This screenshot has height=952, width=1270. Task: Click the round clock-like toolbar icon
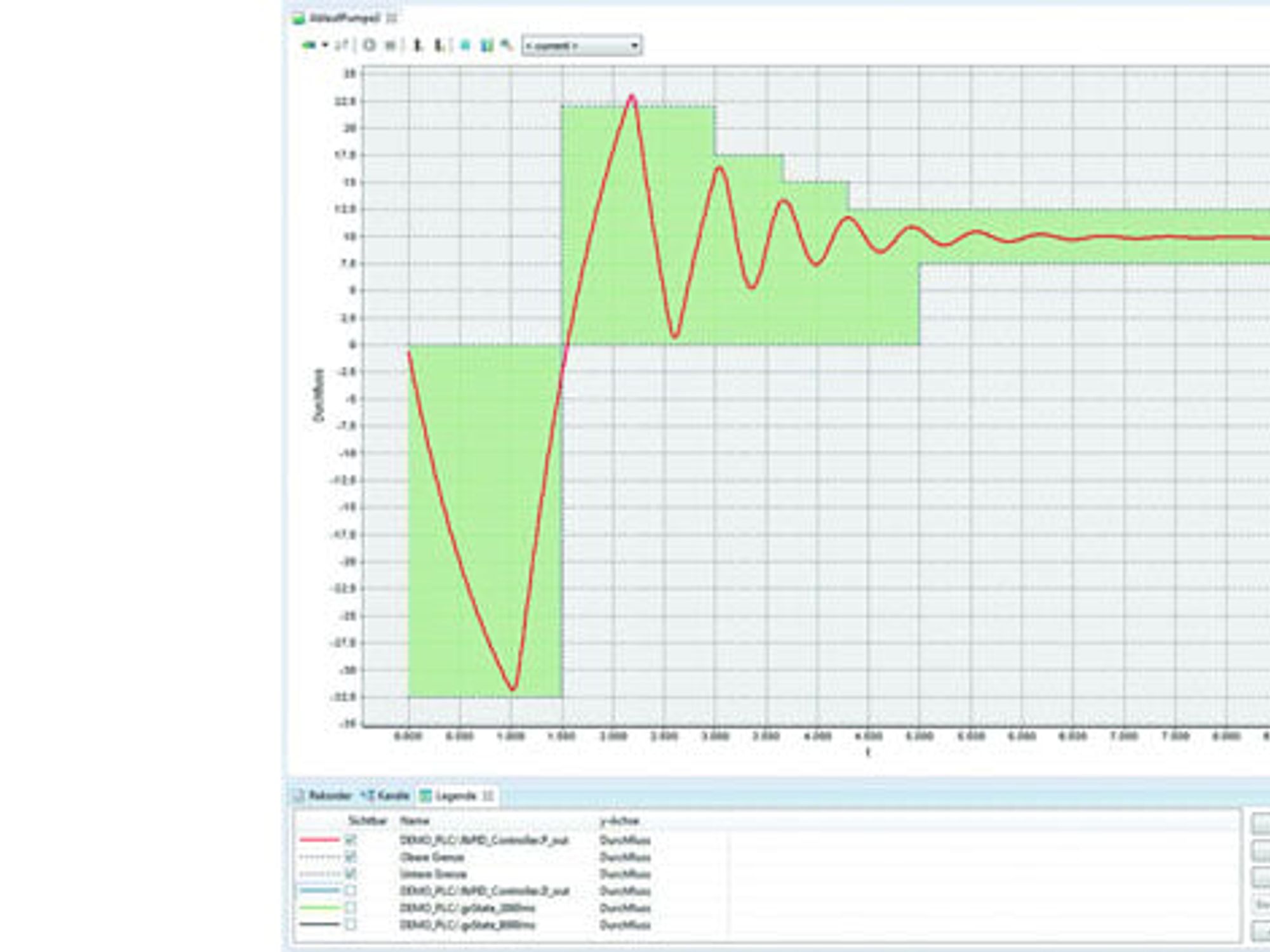369,46
